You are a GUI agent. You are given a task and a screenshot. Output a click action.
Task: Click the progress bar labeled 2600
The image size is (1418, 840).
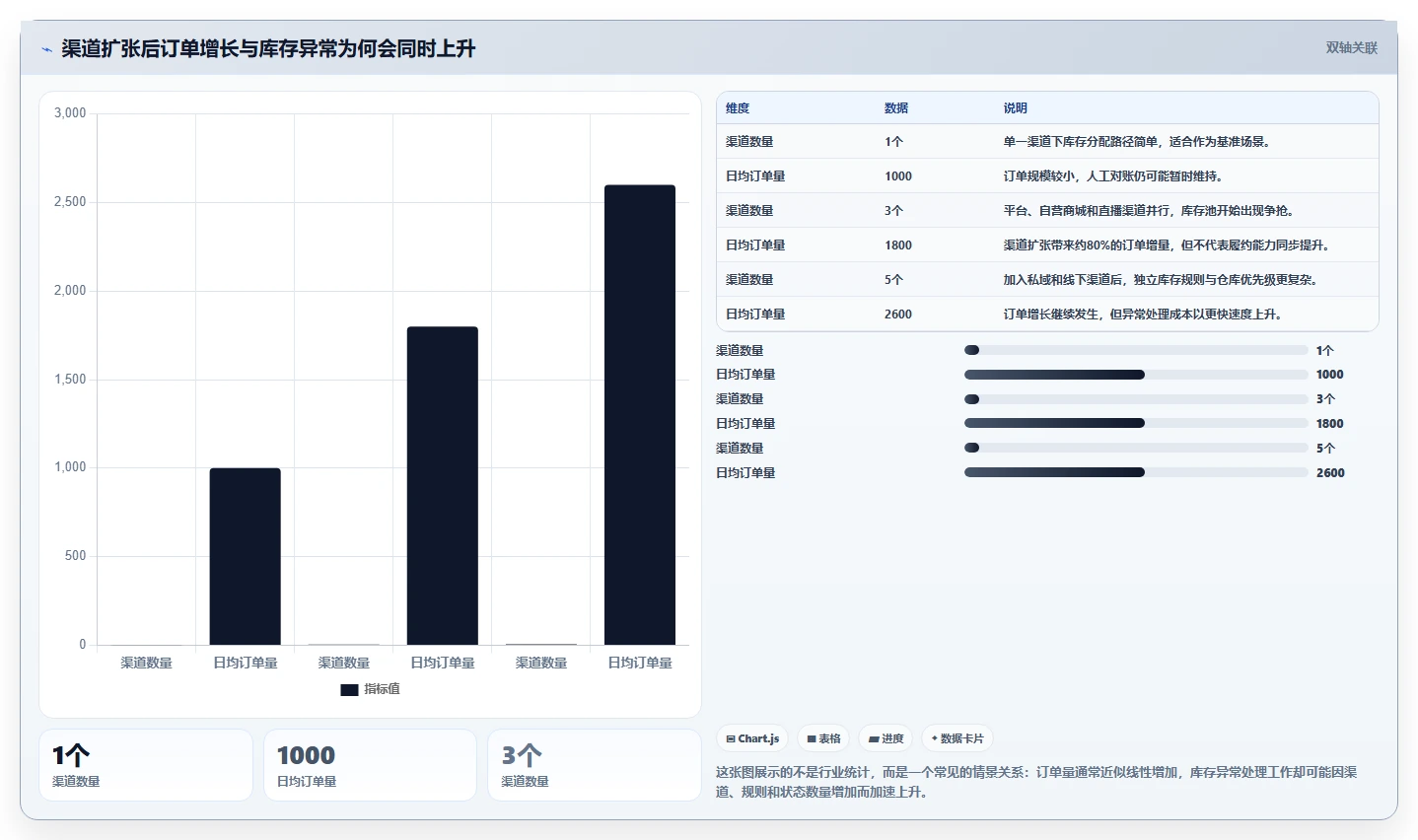pos(1136,472)
